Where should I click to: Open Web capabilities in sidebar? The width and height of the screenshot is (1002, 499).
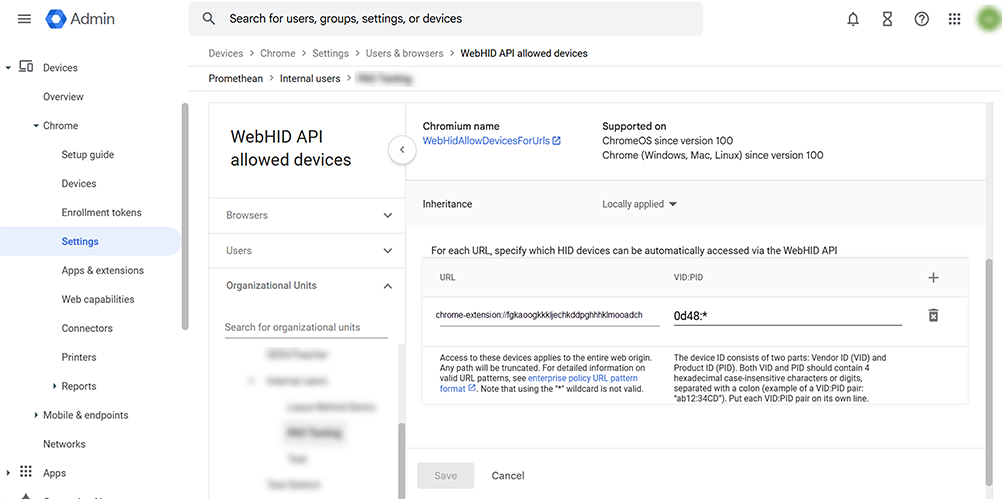98,299
